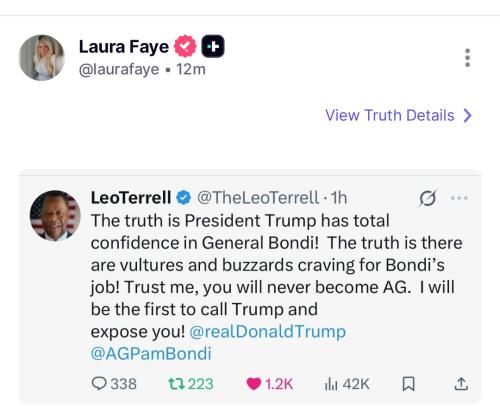This screenshot has width=500, height=419.
Task: Click Leo Terrell's blue verified checkmark
Action: click(x=183, y=198)
